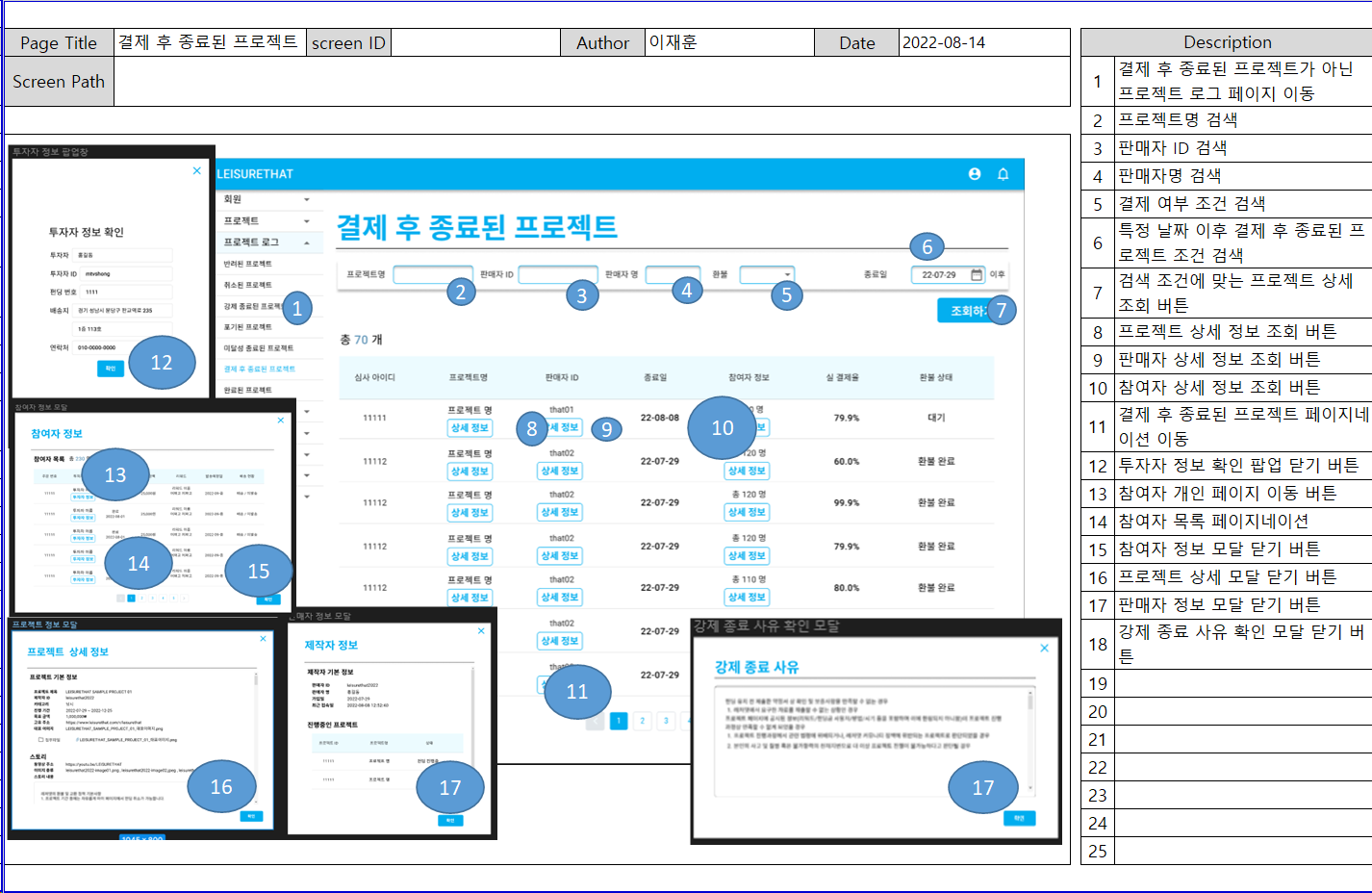The image size is (1372, 893).
Task: Close the 참여자 정보 modal with X
Action: tap(281, 420)
